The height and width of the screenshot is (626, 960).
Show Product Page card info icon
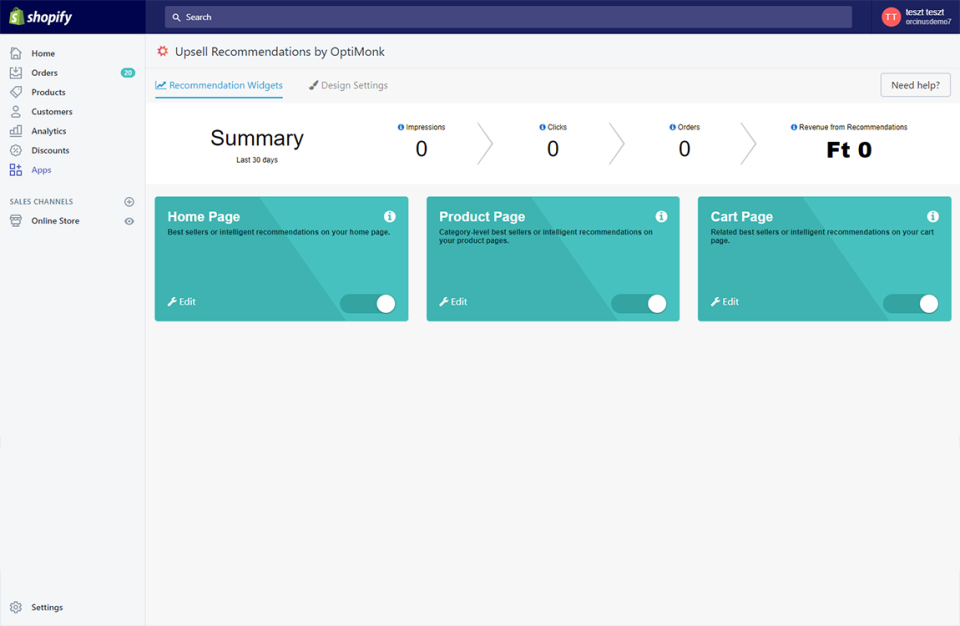(x=661, y=216)
